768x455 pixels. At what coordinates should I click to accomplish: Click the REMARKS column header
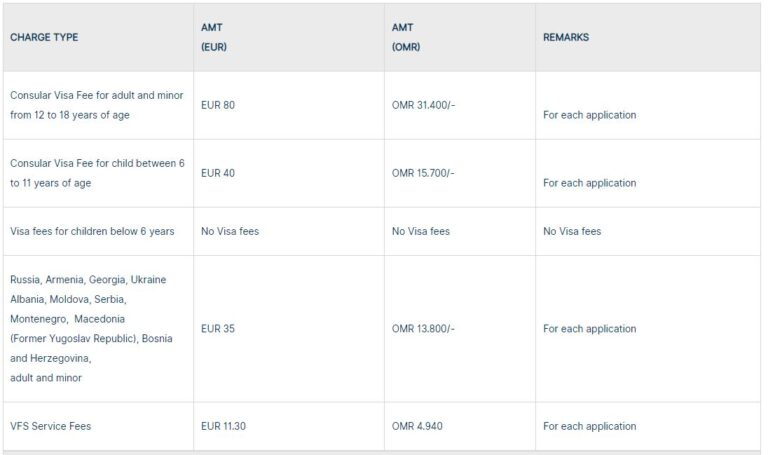[566, 37]
